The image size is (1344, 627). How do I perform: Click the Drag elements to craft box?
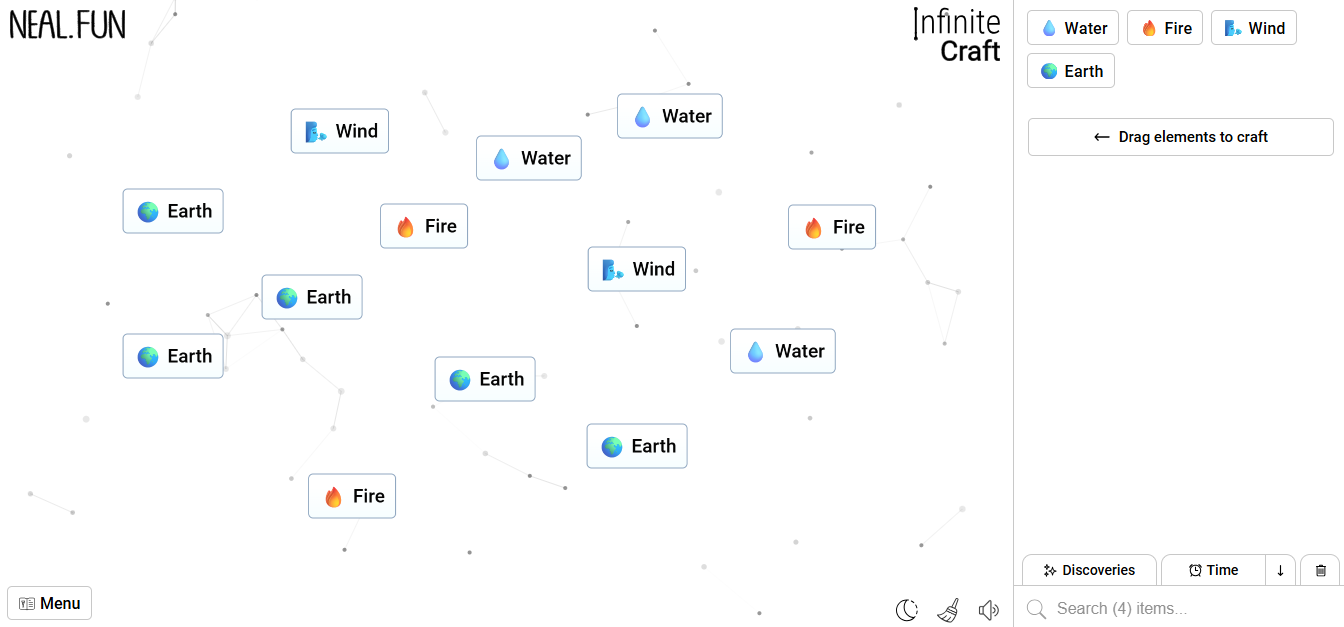[1181, 137]
